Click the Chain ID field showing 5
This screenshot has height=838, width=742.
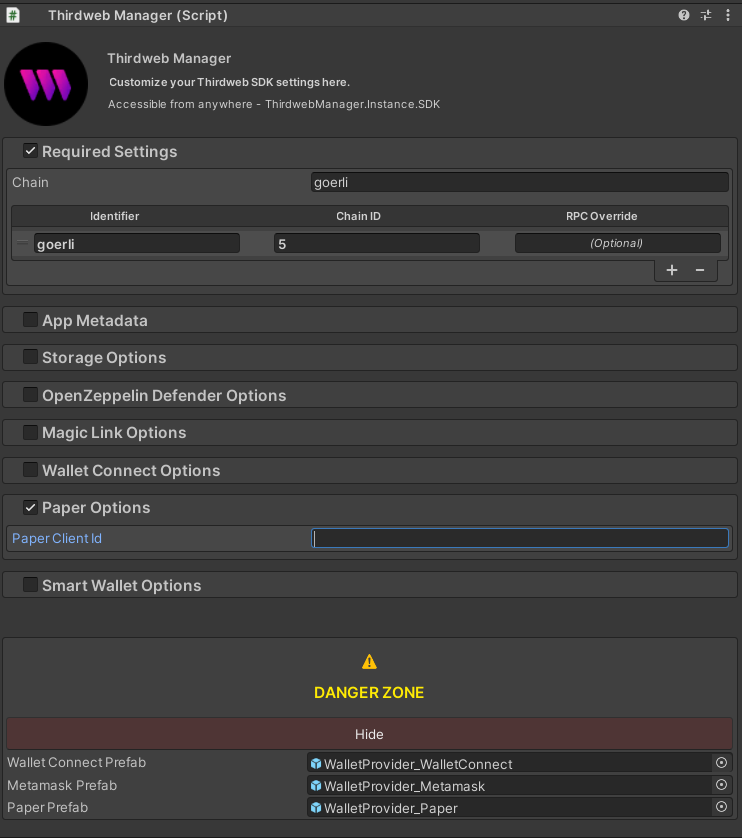pyautogui.click(x=377, y=244)
